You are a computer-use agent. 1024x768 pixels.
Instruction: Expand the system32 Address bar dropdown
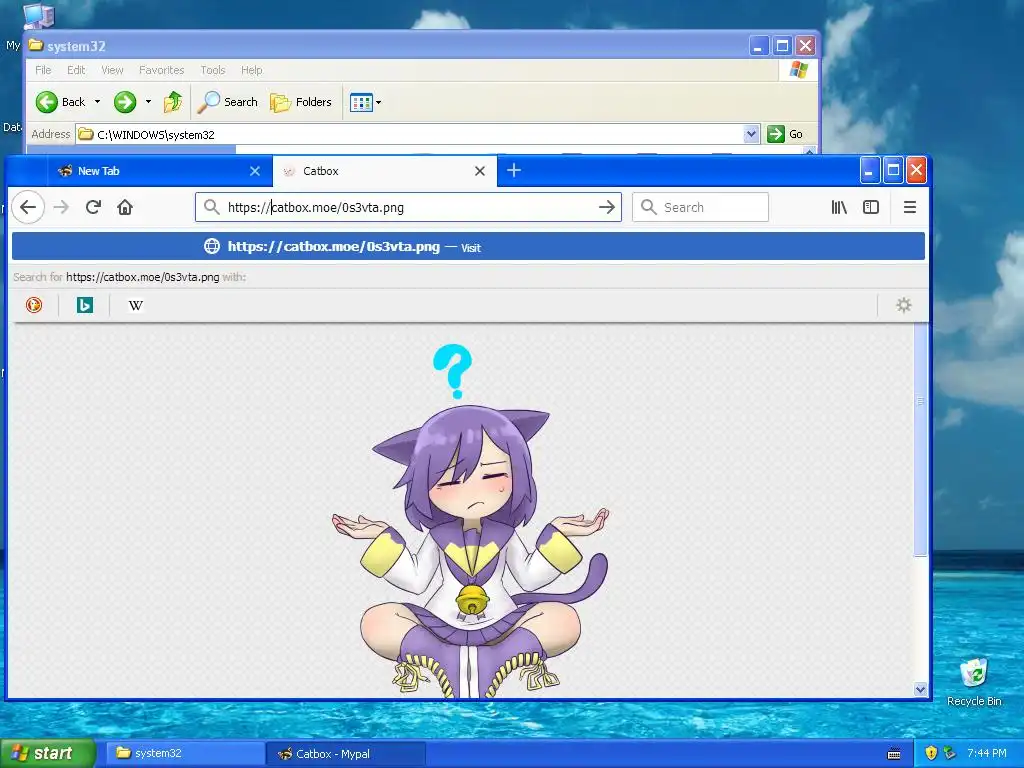click(x=751, y=135)
